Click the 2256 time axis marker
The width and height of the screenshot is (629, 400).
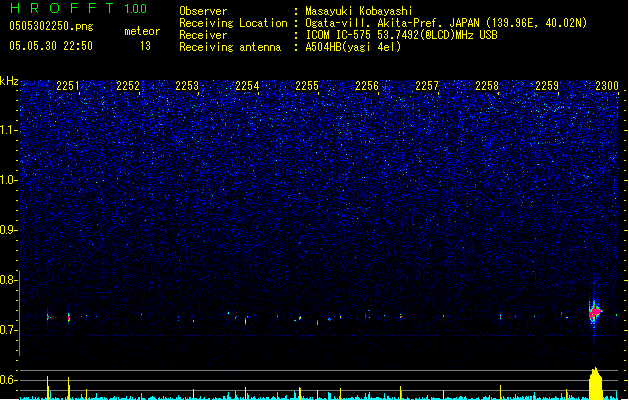[x=367, y=86]
